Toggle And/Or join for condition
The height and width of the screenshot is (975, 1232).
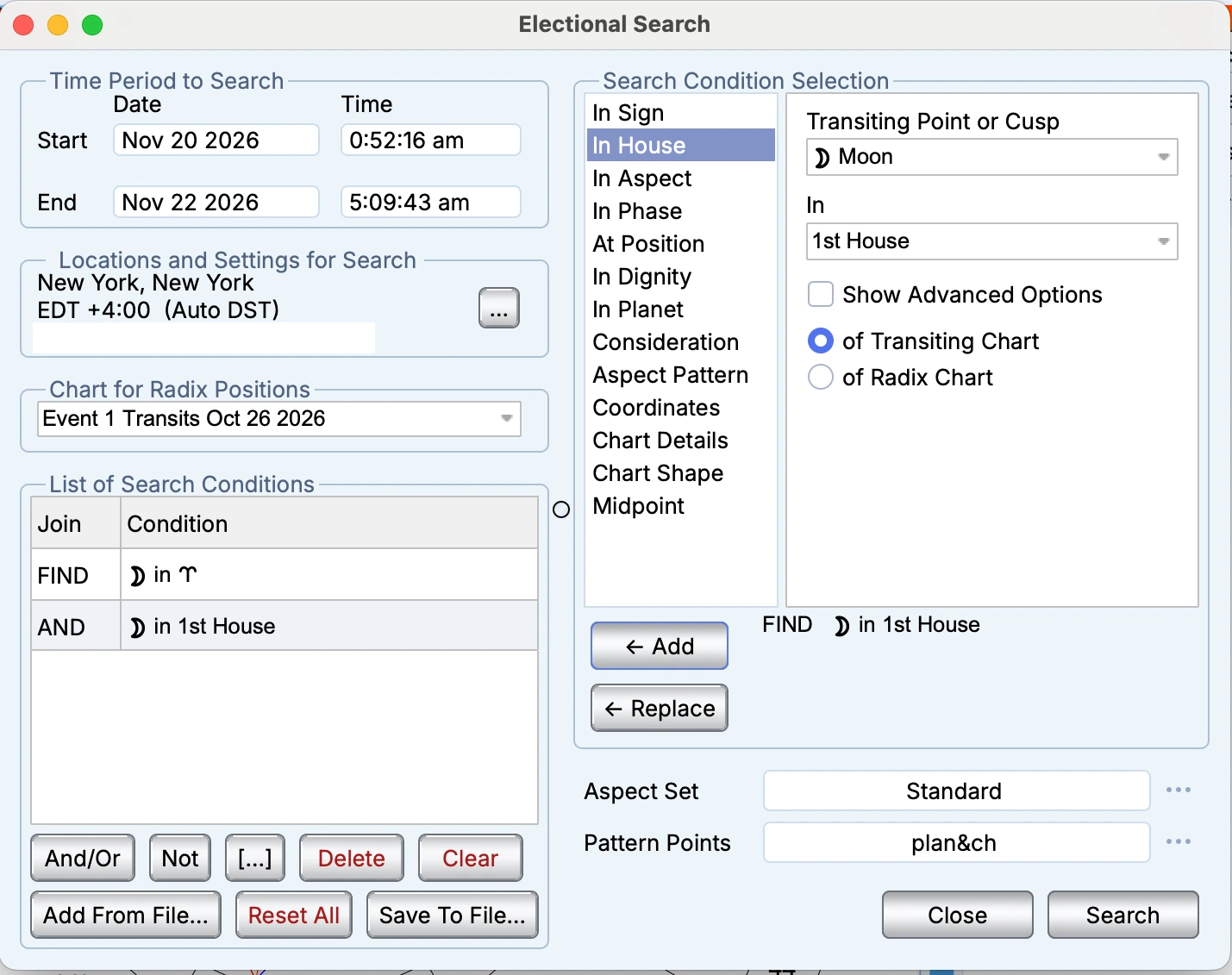(x=83, y=858)
